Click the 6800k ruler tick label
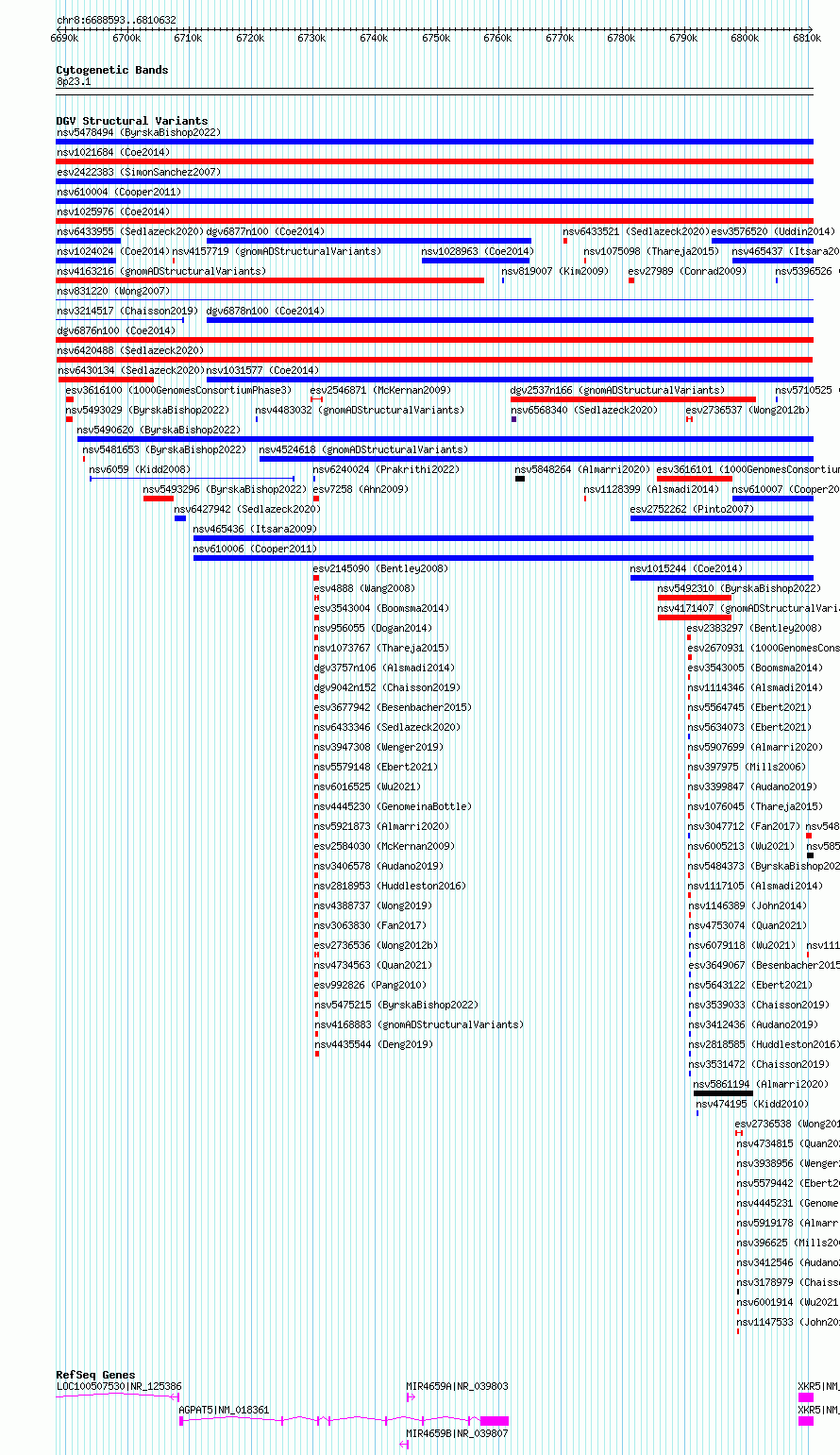This screenshot has height=1455, width=840. click(x=745, y=38)
